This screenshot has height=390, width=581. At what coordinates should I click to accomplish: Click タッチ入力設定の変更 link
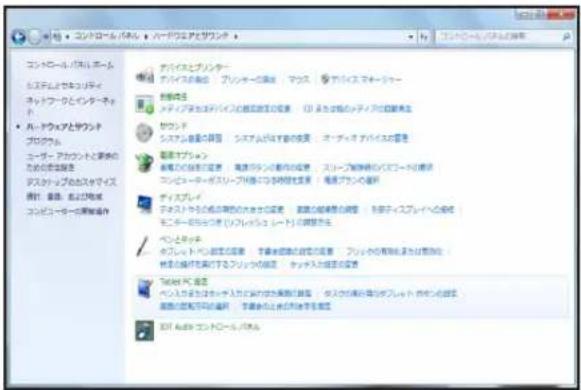click(324, 264)
